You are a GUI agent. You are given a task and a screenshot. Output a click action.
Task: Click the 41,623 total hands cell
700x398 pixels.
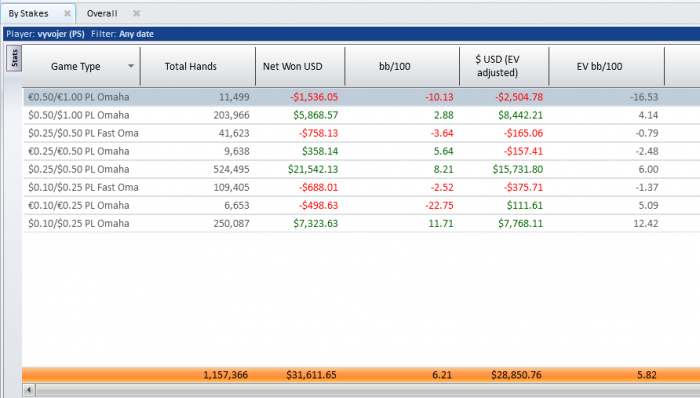point(234,133)
